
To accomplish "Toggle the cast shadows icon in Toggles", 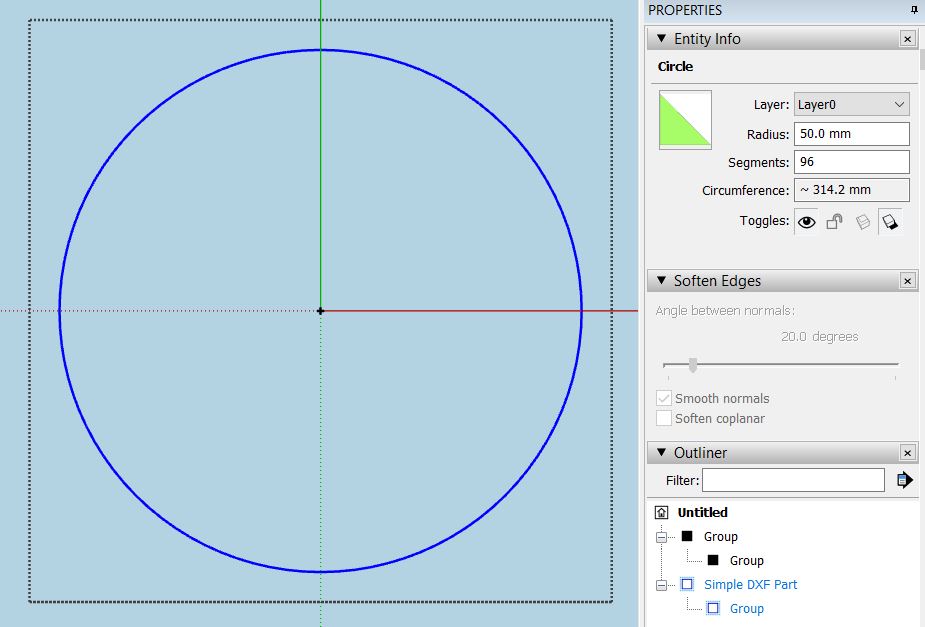I will [x=890, y=222].
